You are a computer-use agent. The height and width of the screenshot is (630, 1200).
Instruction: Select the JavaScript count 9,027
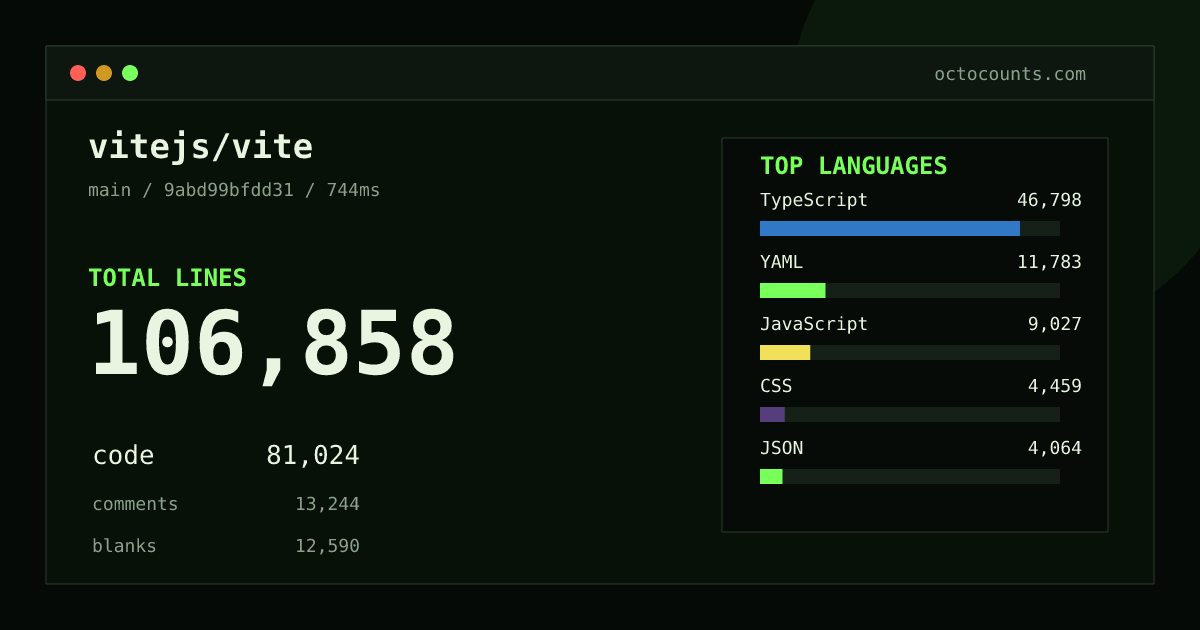point(1055,324)
